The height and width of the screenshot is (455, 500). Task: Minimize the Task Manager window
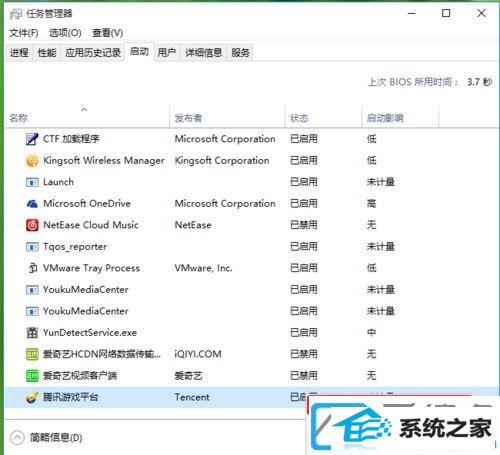click(x=412, y=13)
